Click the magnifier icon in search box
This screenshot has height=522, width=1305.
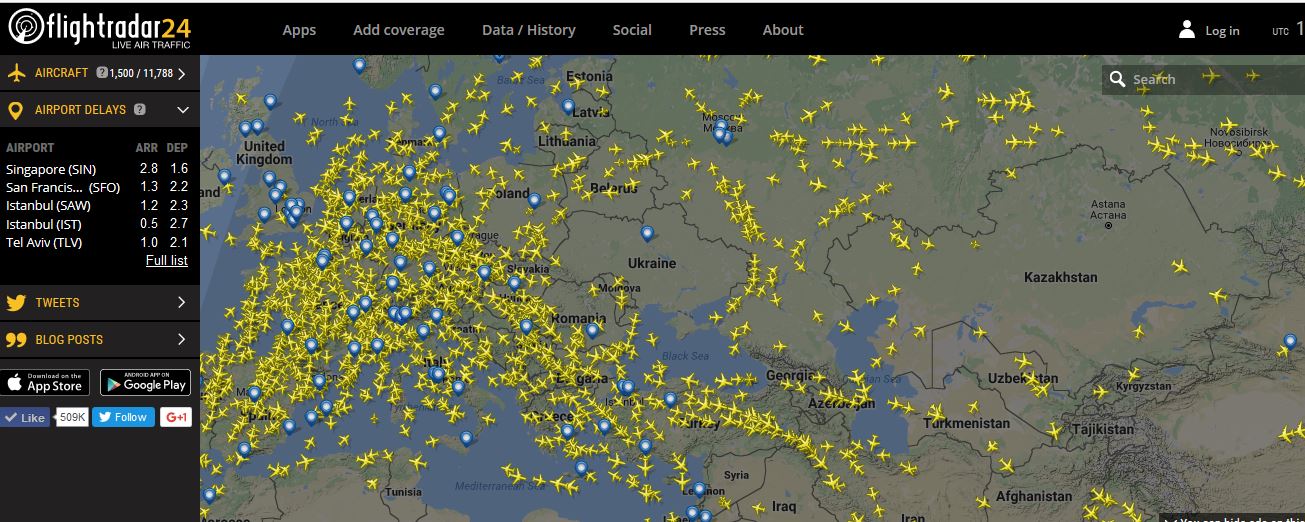pos(1116,79)
